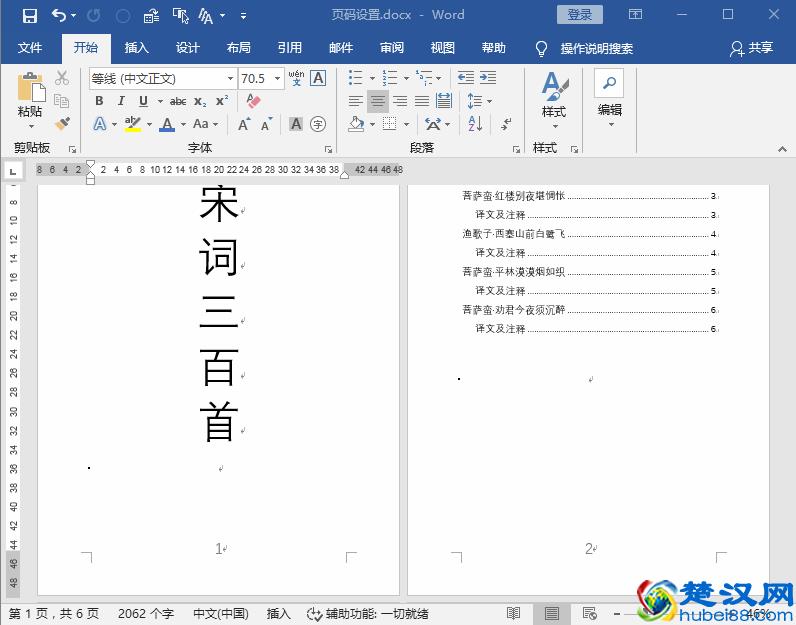Click 辅助功能: 一切就绪 accessibility status
The height and width of the screenshot is (625, 796).
[x=369, y=613]
